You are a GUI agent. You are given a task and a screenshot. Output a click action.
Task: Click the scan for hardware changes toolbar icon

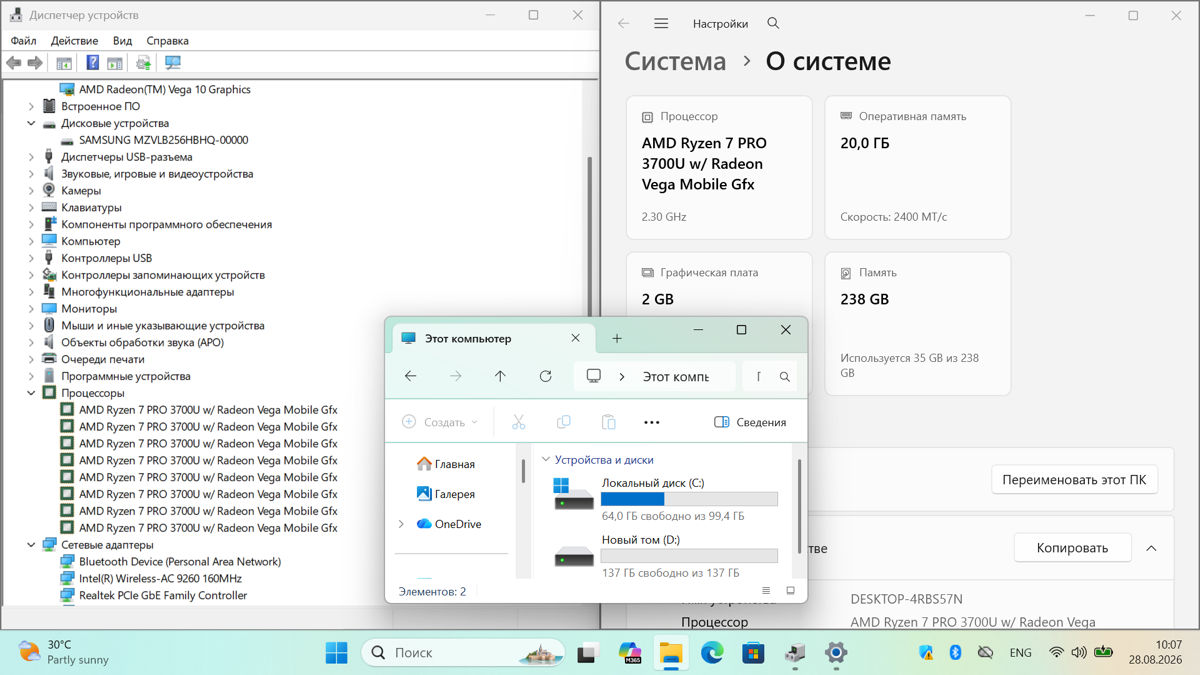click(172, 63)
